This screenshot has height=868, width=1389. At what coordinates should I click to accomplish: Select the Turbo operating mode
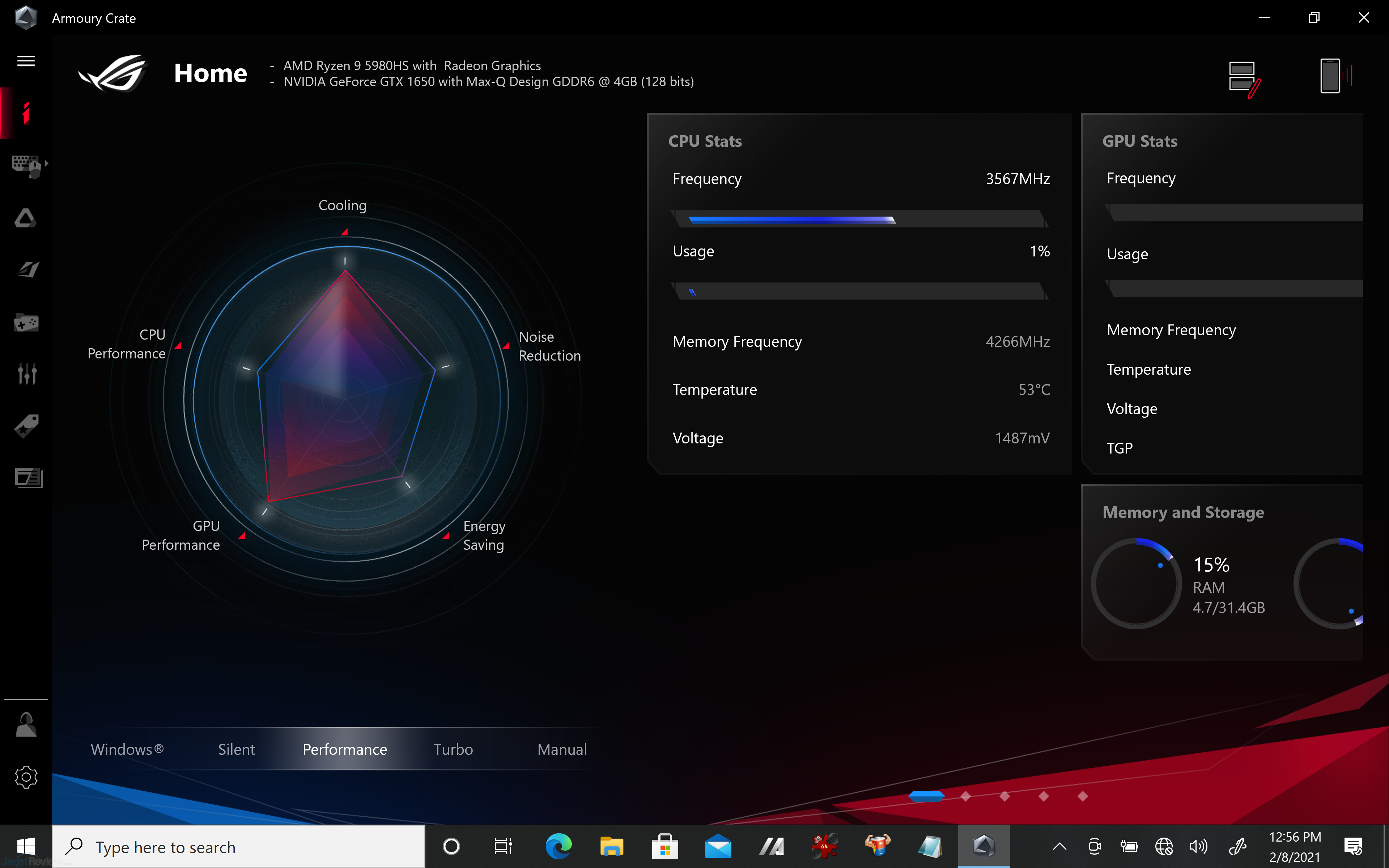click(453, 749)
